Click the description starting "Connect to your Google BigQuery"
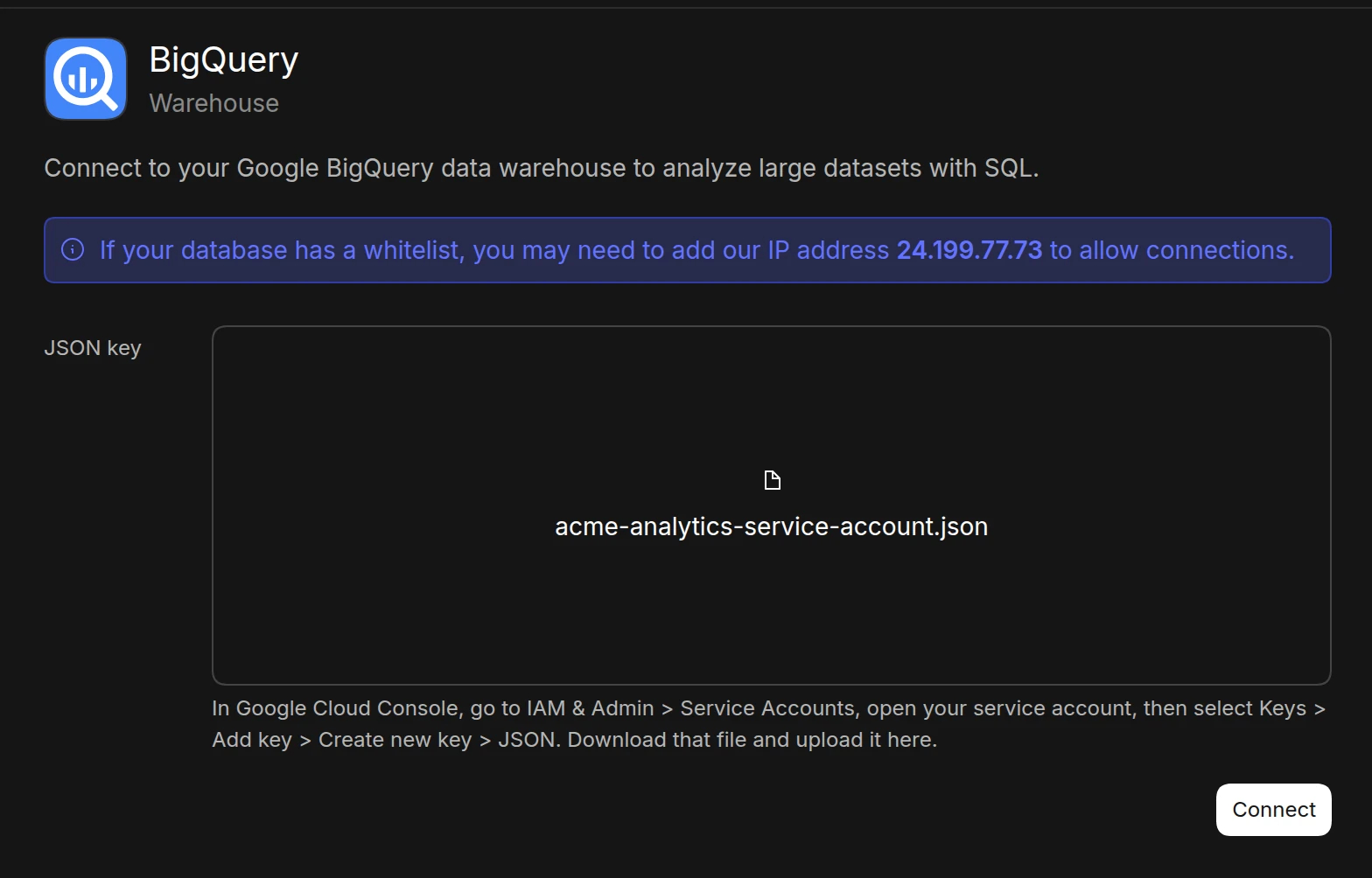Viewport: 1372px width, 878px height. (x=542, y=168)
